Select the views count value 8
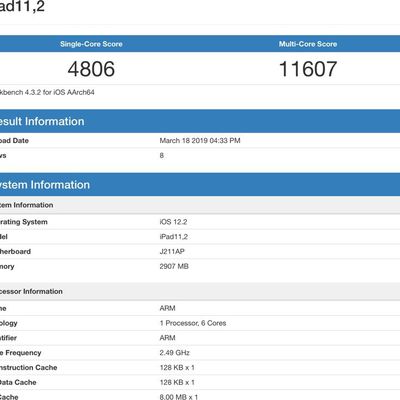400x400 pixels. (x=162, y=156)
